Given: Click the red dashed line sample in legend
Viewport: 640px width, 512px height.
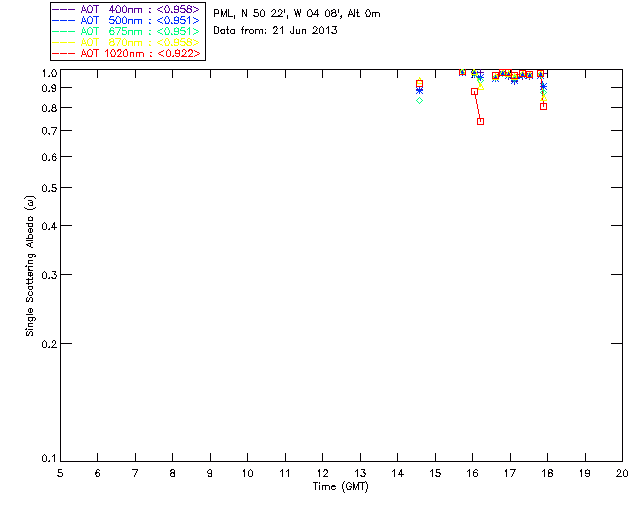Looking at the screenshot, I should tap(64, 54).
